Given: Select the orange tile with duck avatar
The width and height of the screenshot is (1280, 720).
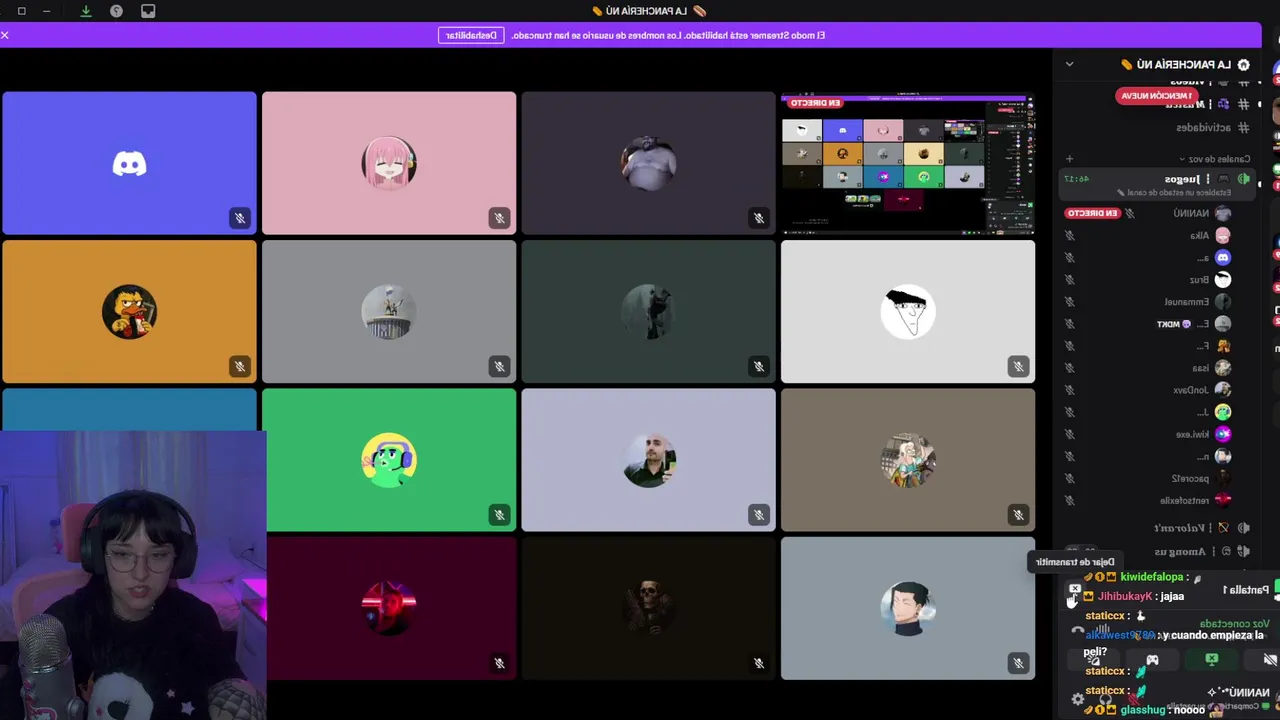Looking at the screenshot, I should (129, 312).
